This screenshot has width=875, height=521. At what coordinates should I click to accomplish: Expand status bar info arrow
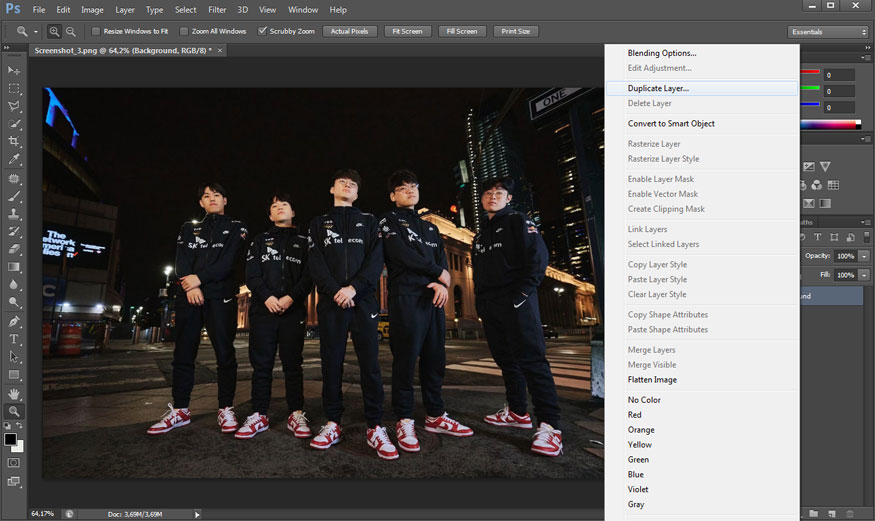tap(197, 514)
